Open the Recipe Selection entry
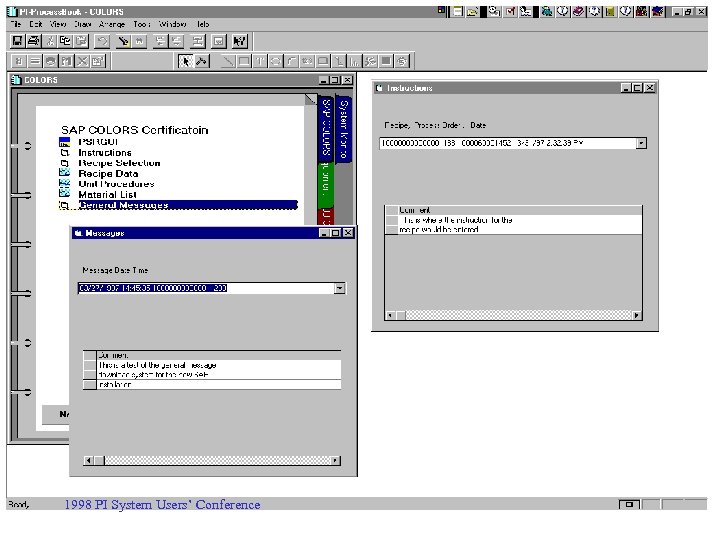 pos(119,163)
